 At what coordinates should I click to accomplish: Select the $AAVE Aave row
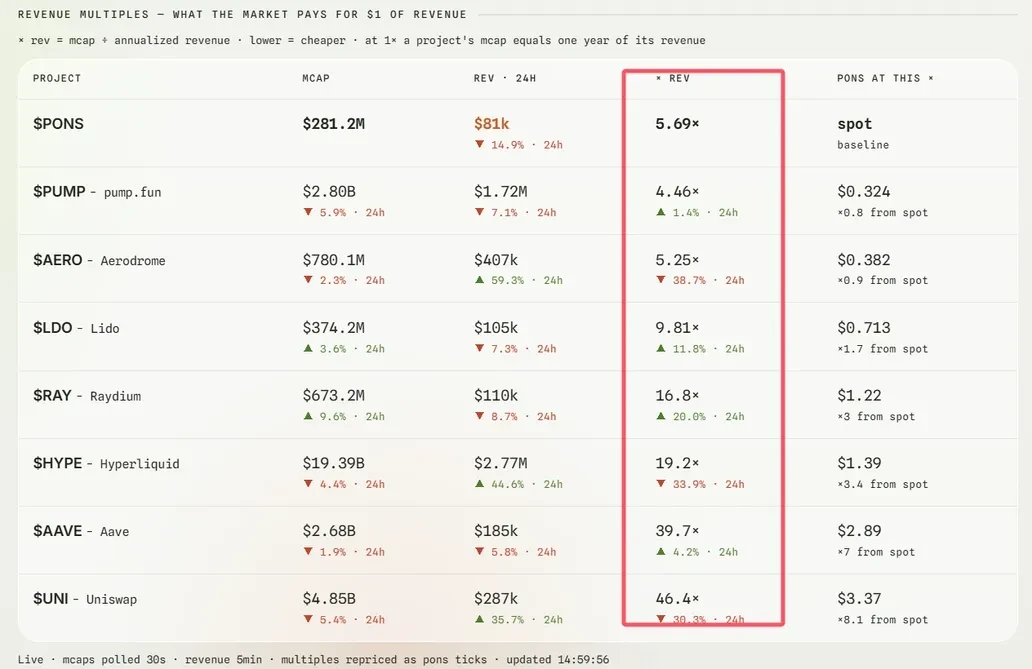pos(518,540)
